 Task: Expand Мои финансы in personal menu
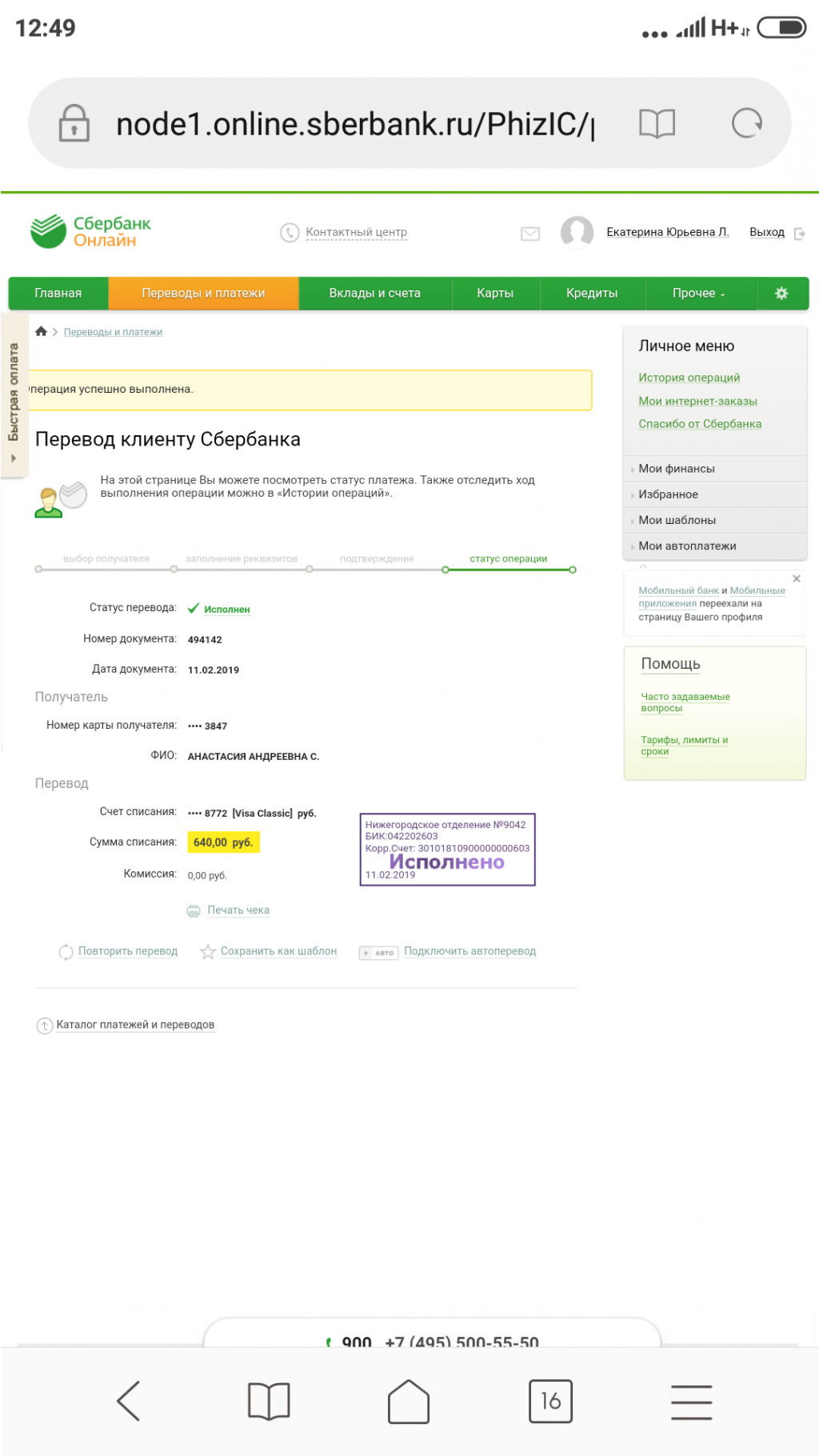tap(714, 469)
